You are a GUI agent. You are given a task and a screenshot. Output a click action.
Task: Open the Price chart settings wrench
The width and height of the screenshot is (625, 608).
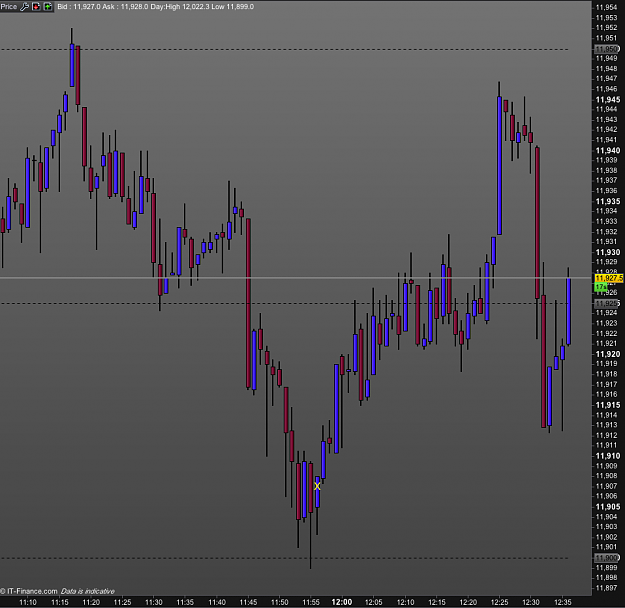click(24, 6)
